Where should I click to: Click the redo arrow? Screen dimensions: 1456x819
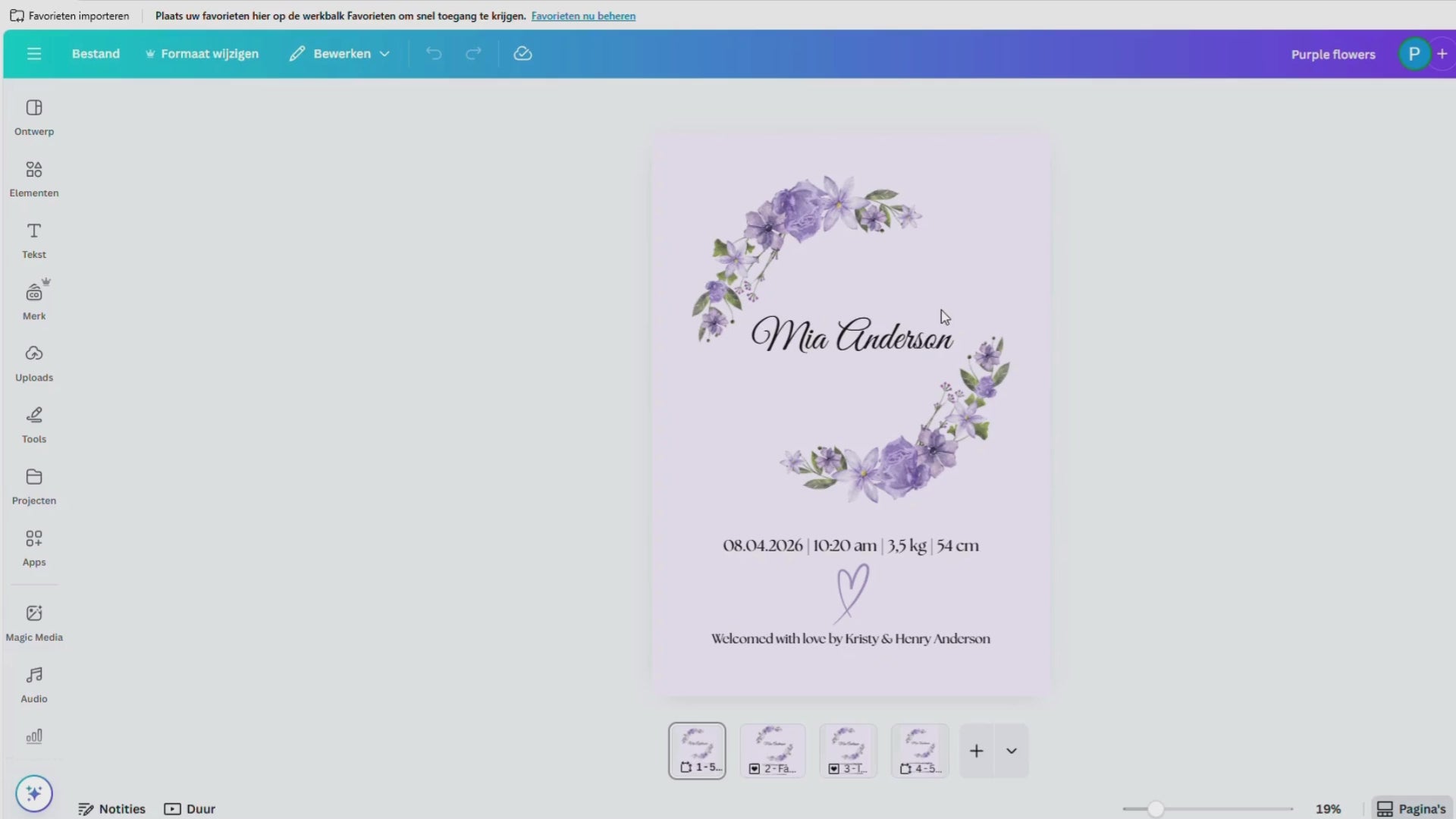pyautogui.click(x=473, y=54)
